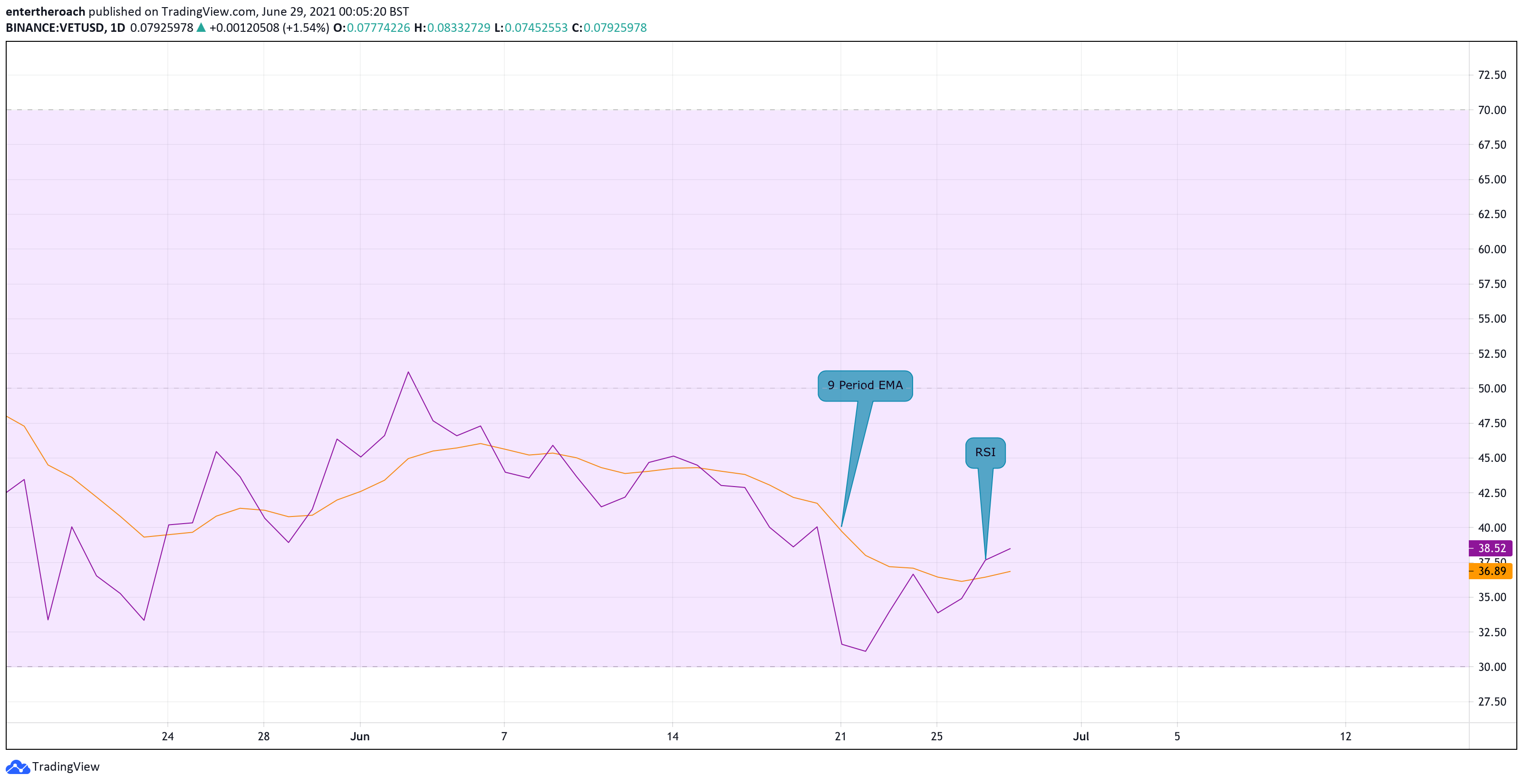
Task: Click the BINANCE:VETUSD, 1D symbol text
Action: pos(66,28)
